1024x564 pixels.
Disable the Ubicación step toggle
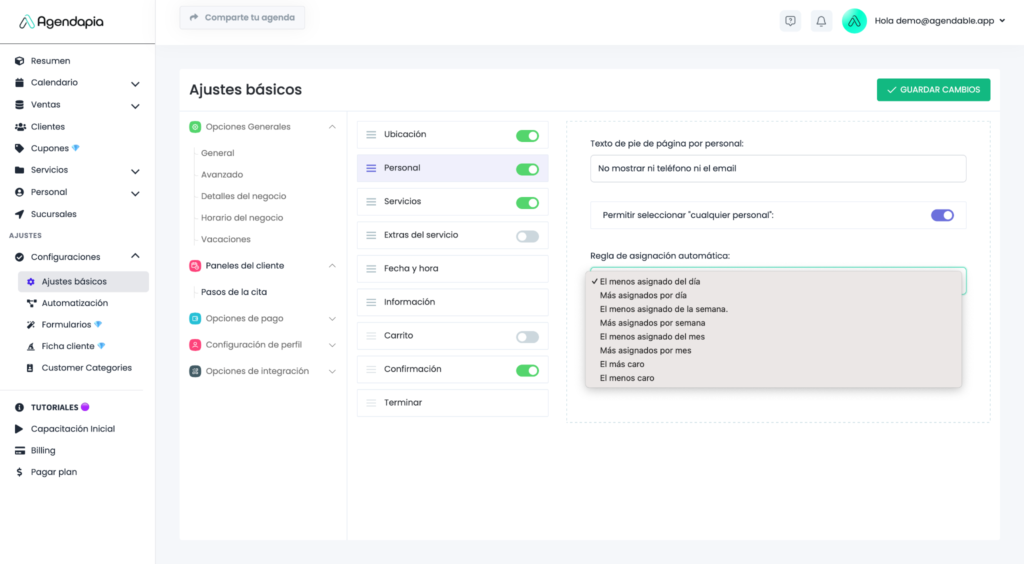[x=527, y=136]
